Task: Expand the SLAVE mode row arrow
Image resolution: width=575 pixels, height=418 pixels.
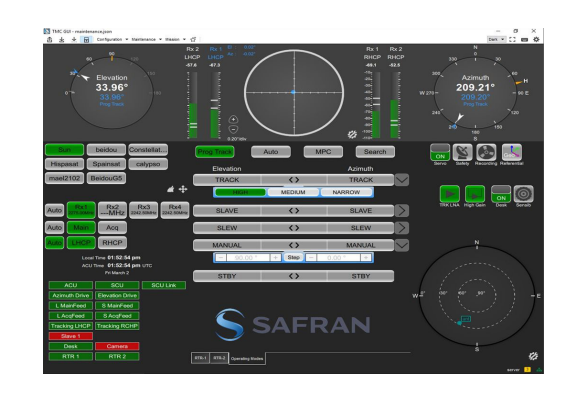Action: coord(402,210)
